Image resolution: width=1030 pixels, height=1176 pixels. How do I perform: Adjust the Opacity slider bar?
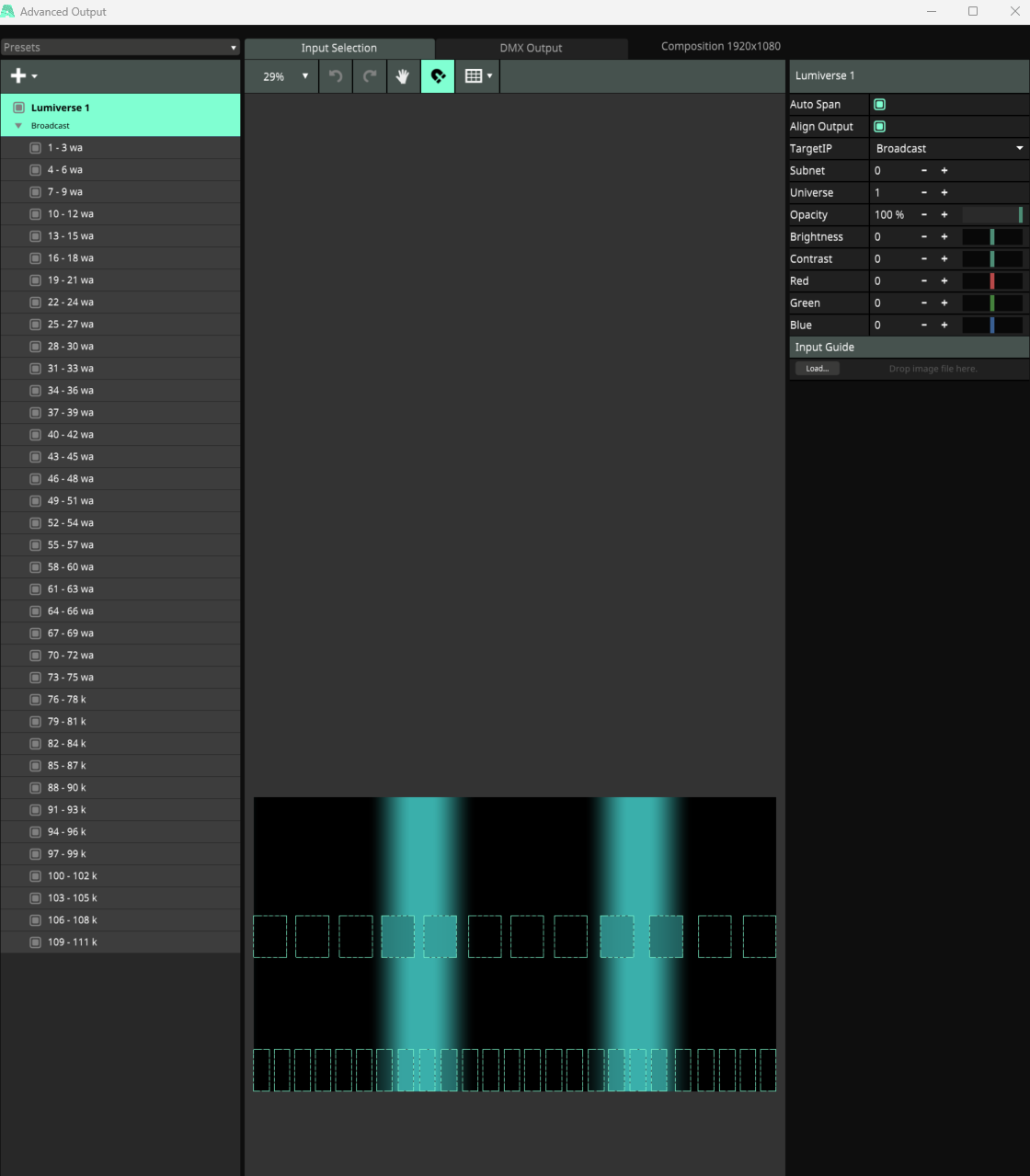click(992, 215)
